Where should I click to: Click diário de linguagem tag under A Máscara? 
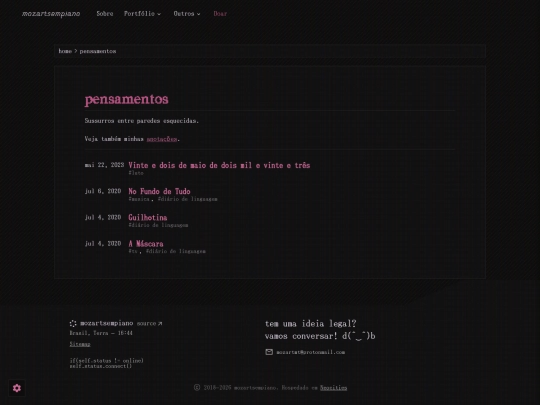pyautogui.click(x=176, y=251)
